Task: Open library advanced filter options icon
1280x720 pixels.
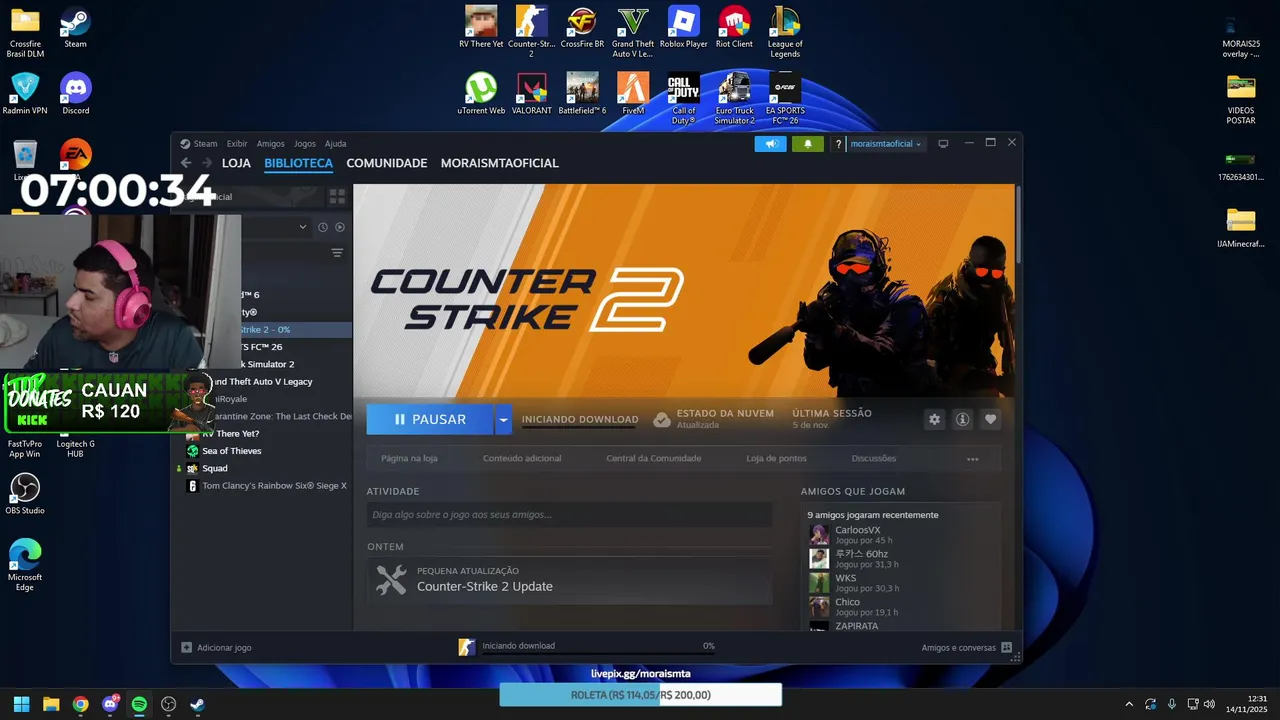Action: click(337, 253)
